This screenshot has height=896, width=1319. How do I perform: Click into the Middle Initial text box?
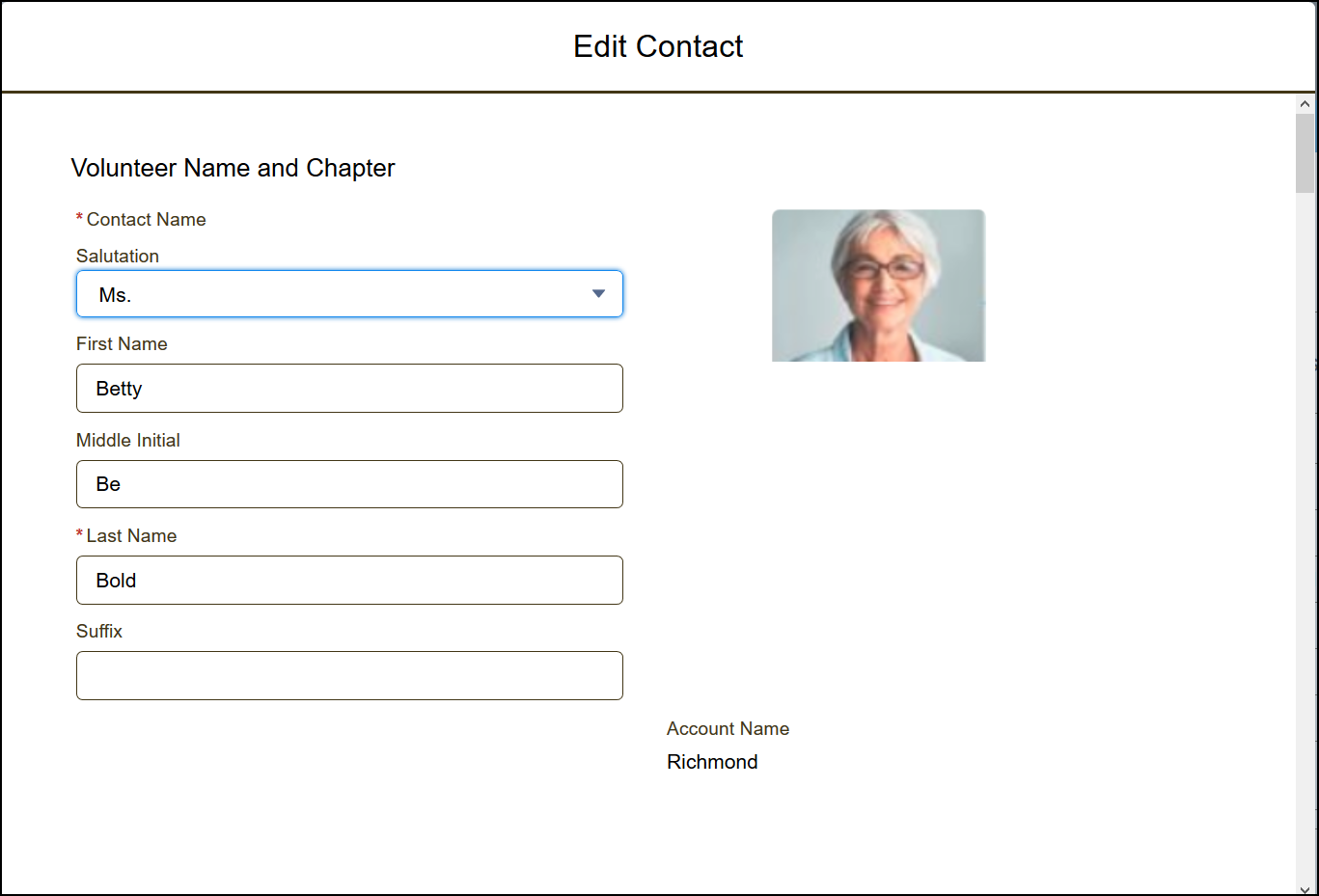click(x=349, y=484)
